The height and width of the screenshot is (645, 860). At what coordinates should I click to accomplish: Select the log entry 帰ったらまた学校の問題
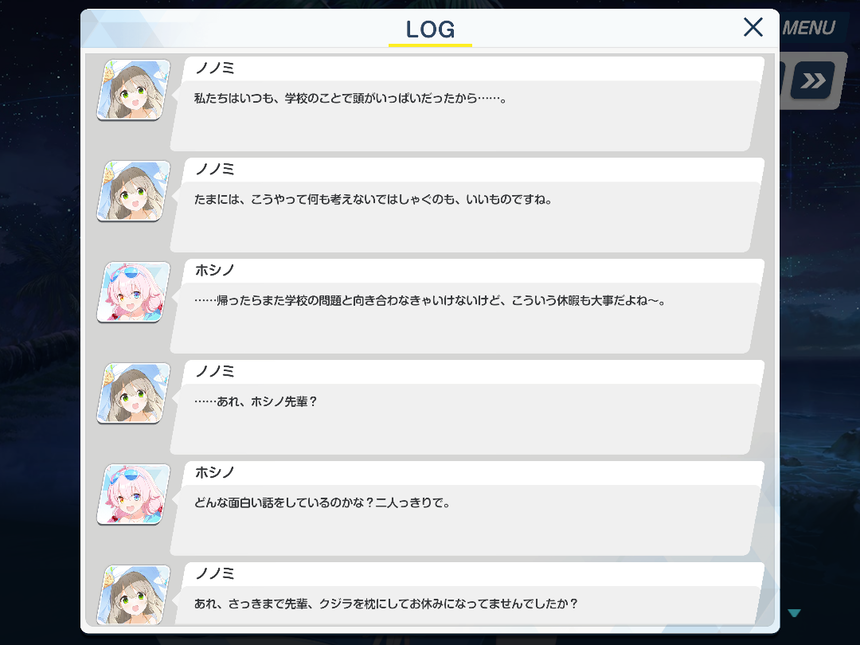467,306
